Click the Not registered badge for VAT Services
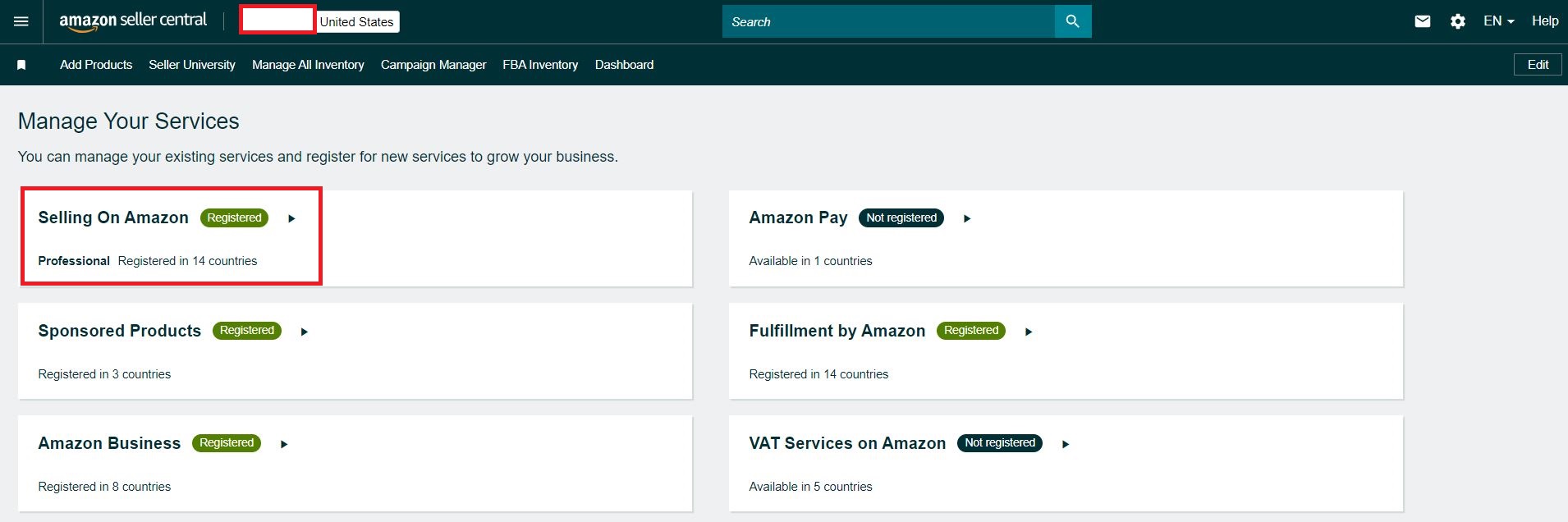The image size is (1568, 522). [x=1000, y=442]
